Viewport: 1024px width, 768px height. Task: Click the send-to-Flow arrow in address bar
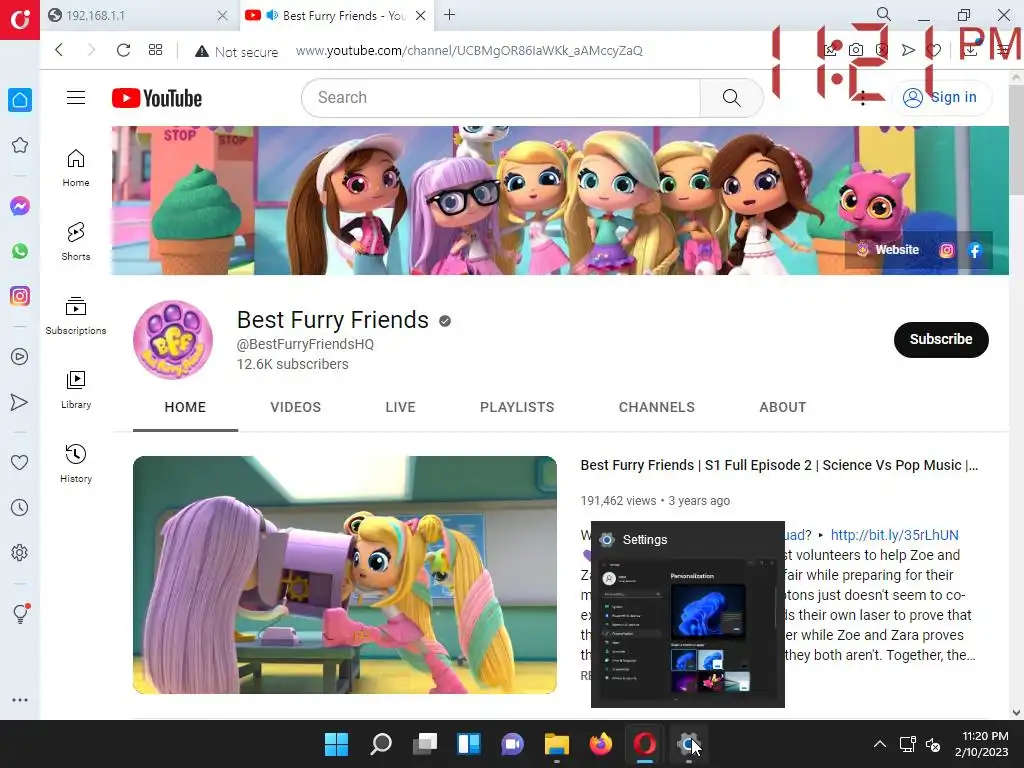click(x=908, y=50)
